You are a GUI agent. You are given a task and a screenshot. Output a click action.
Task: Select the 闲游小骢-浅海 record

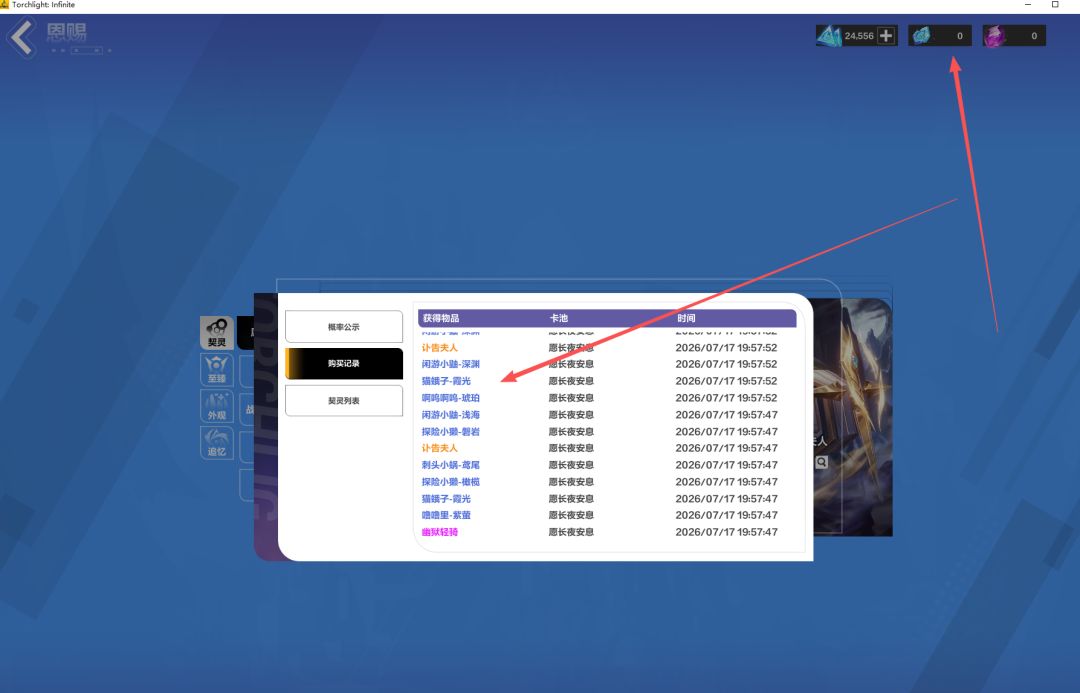tap(450, 415)
